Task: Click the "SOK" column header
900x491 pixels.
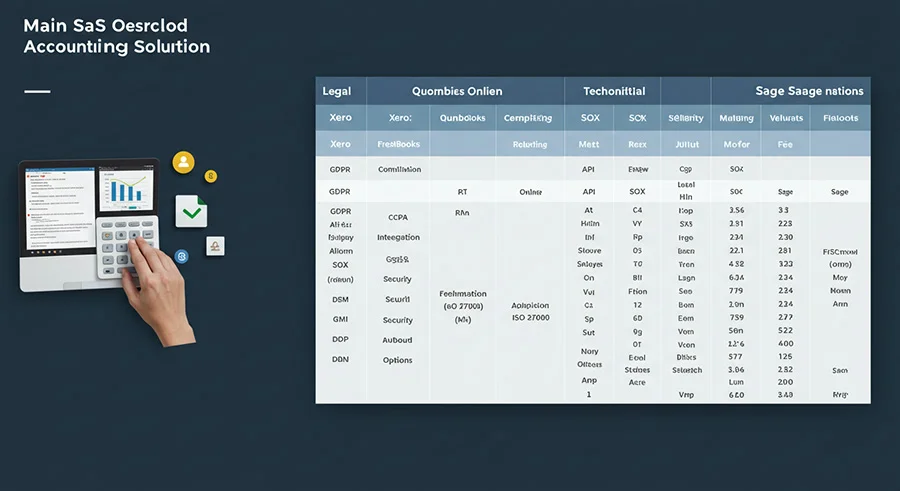Action: click(x=637, y=118)
